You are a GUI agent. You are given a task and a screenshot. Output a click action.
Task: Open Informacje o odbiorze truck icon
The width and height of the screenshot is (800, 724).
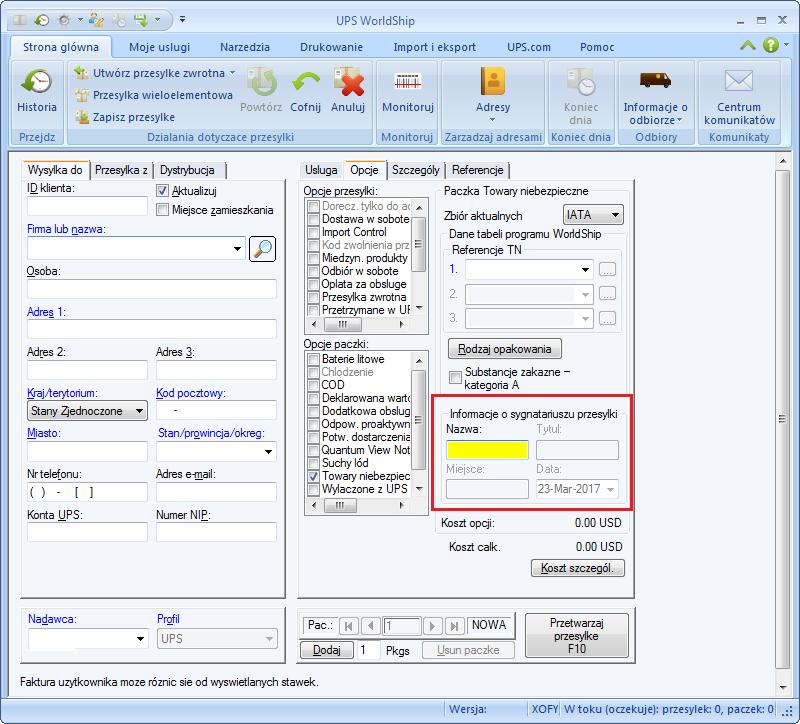[x=656, y=80]
